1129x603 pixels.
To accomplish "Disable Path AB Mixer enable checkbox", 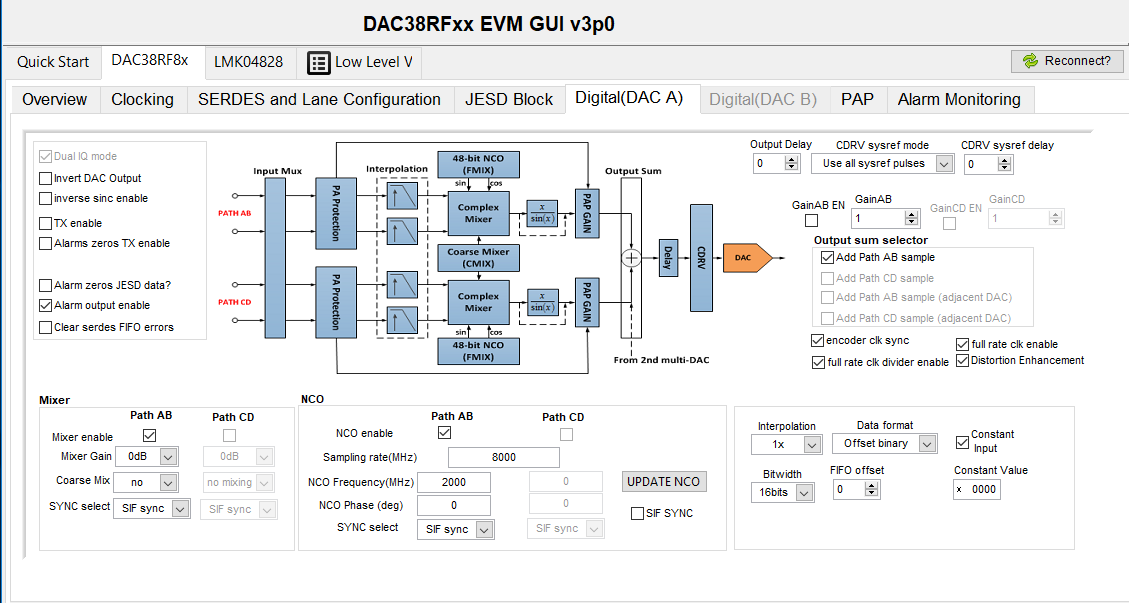I will [x=150, y=435].
